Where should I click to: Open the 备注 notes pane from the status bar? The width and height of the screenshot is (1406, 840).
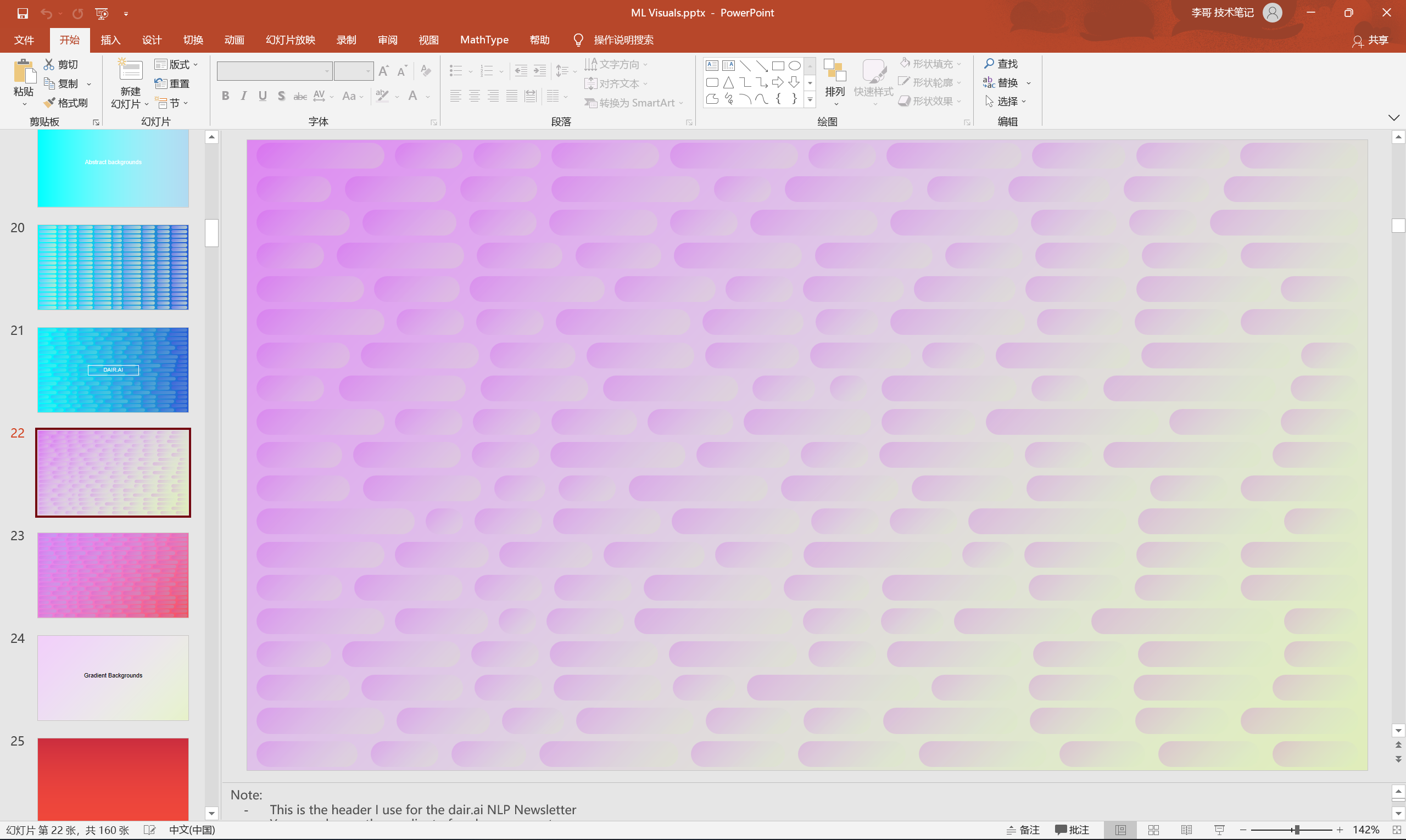[1024, 830]
